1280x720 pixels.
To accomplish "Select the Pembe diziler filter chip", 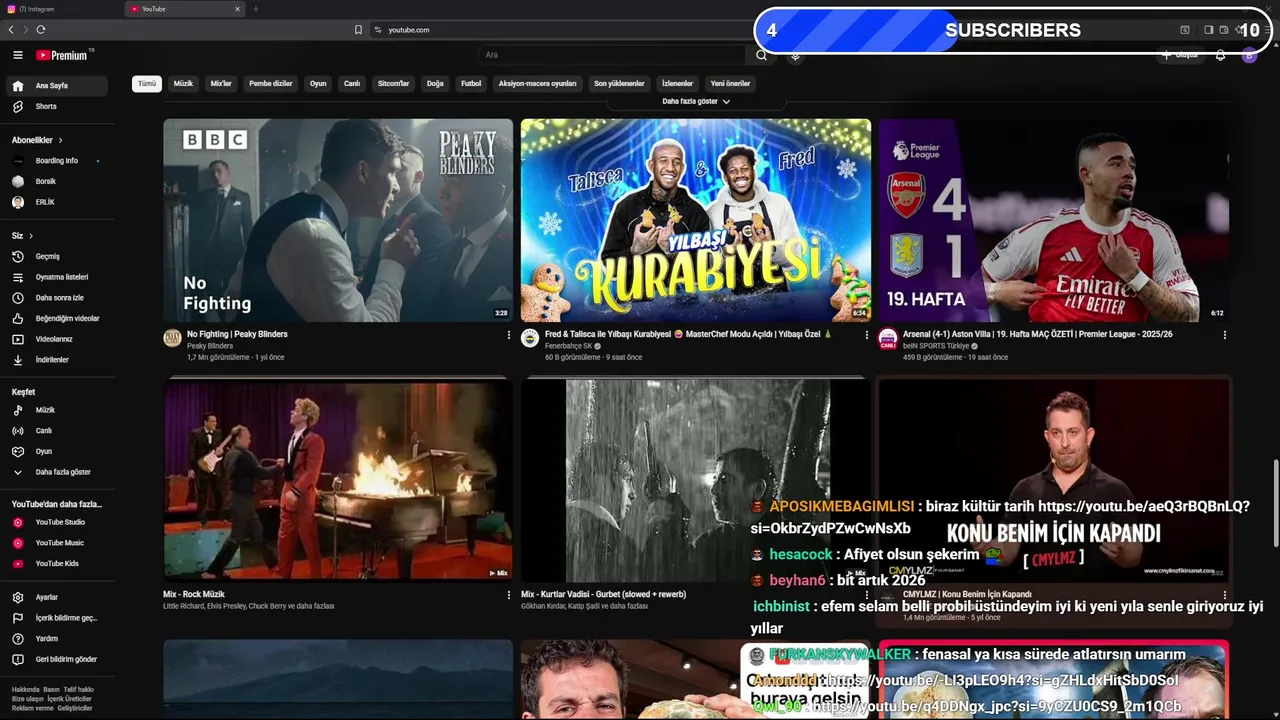I will point(271,84).
